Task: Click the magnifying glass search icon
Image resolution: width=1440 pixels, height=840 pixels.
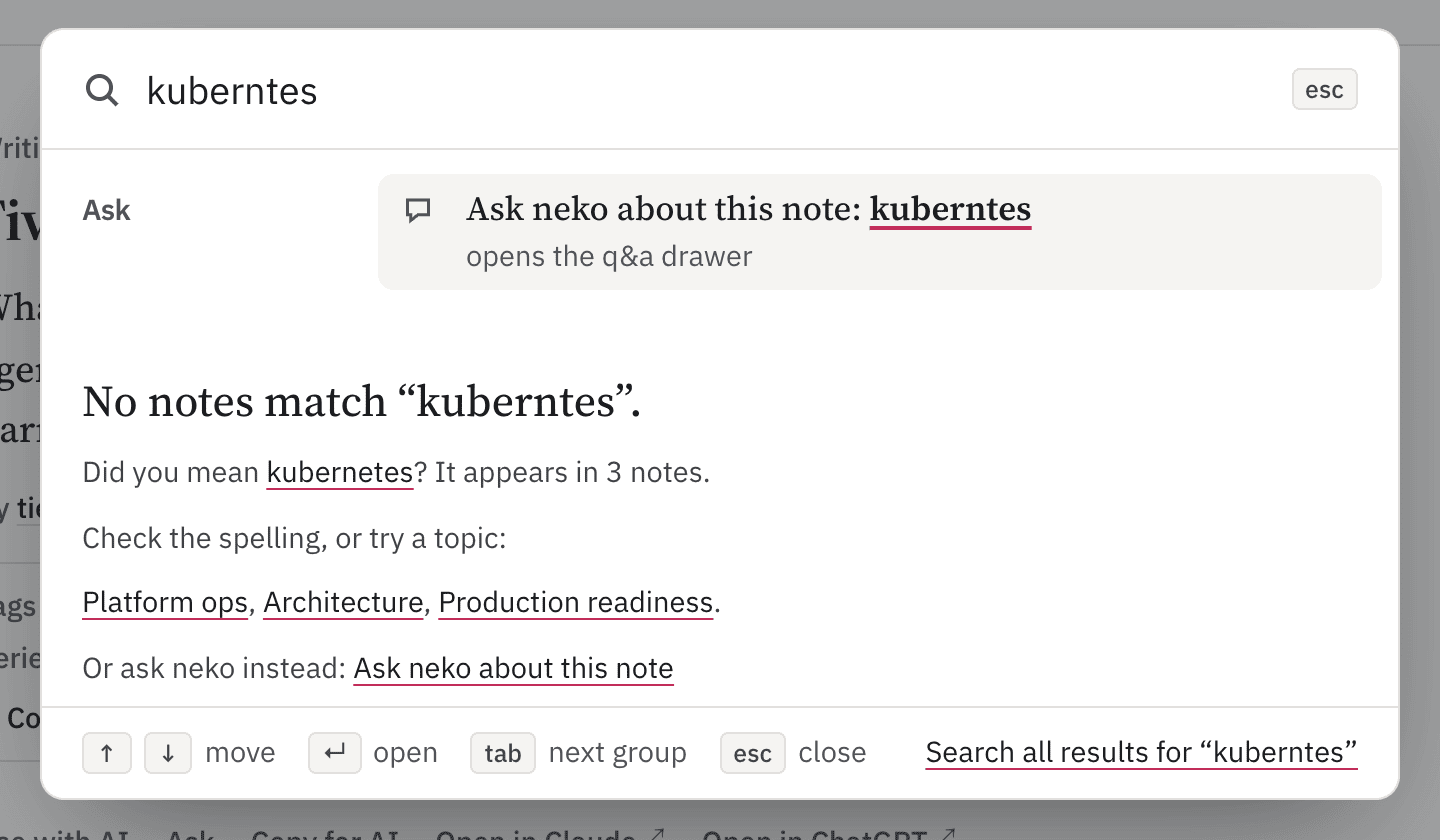Action: point(102,90)
